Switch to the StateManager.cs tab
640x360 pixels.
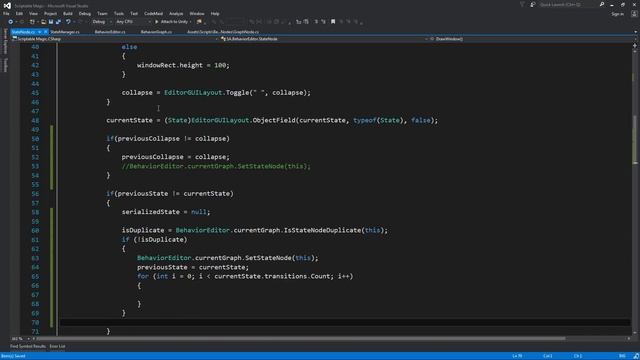(65, 32)
